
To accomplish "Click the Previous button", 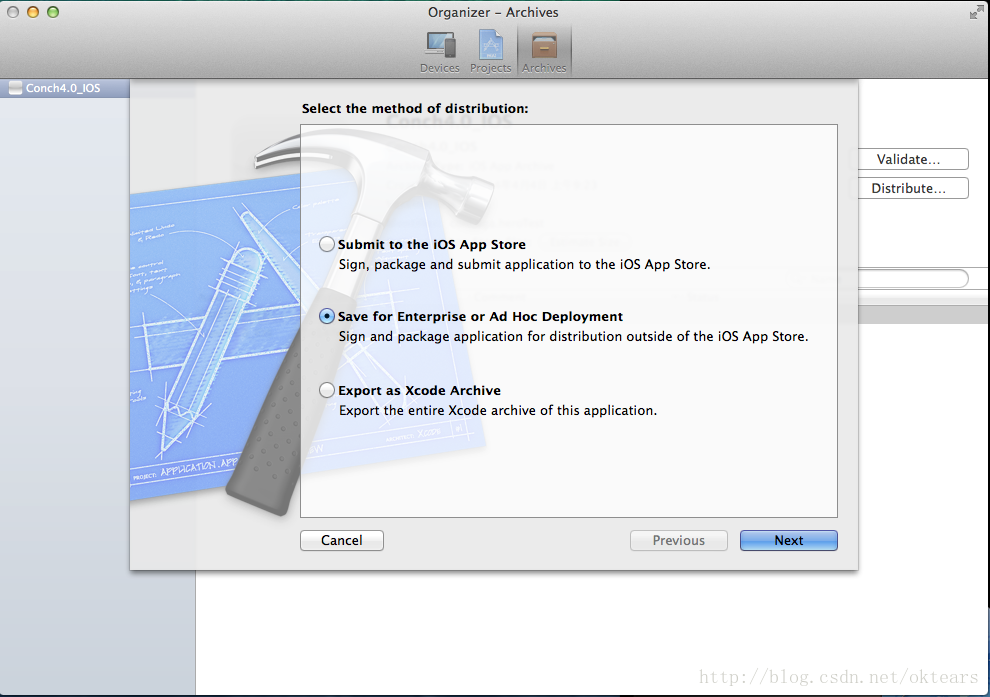I will pyautogui.click(x=679, y=540).
